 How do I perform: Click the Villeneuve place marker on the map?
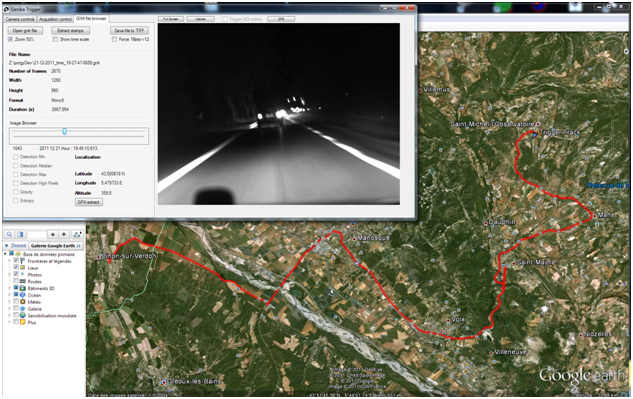click(491, 353)
